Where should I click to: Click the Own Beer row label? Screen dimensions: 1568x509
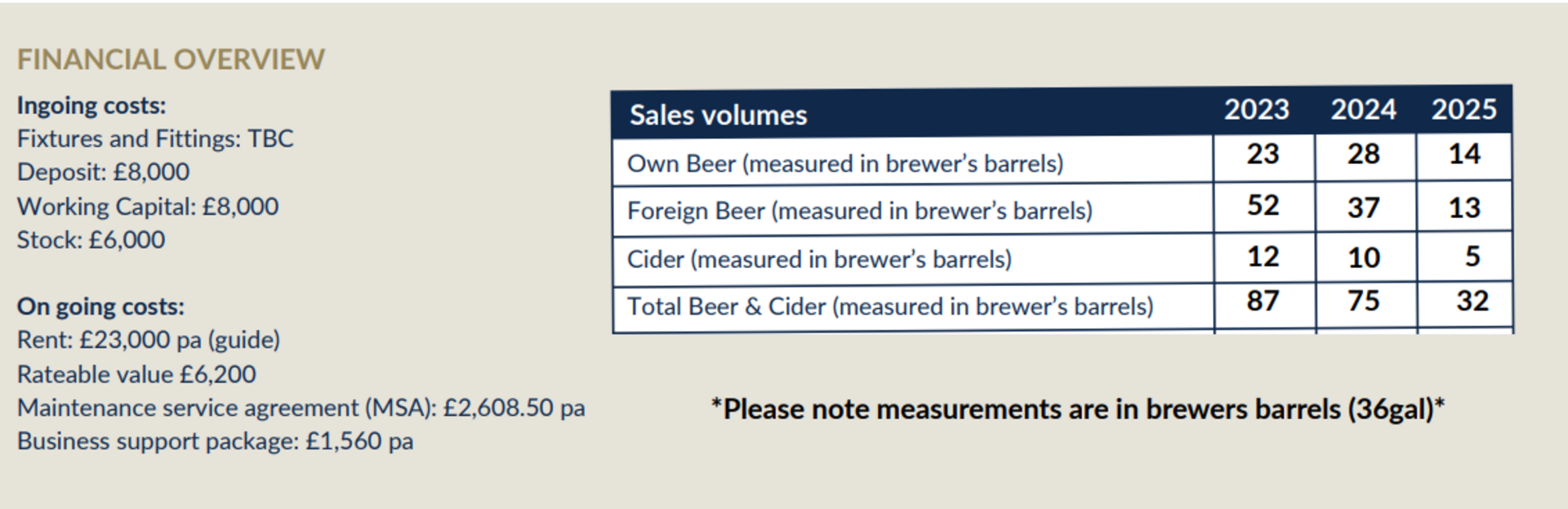pos(845,163)
